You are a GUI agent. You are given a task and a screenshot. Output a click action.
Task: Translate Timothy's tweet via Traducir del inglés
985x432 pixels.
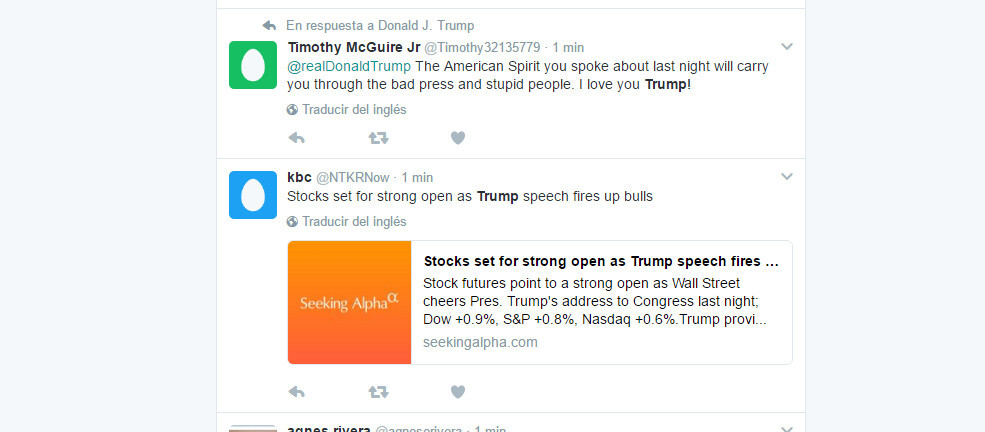coord(347,110)
